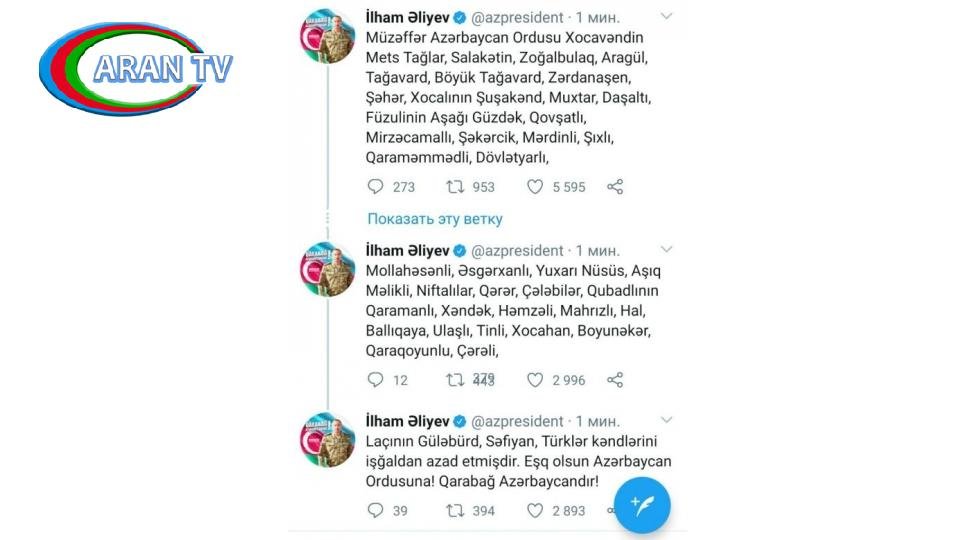Click the ARAN TV logo
This screenshot has width=975, height=540.
coord(136,70)
